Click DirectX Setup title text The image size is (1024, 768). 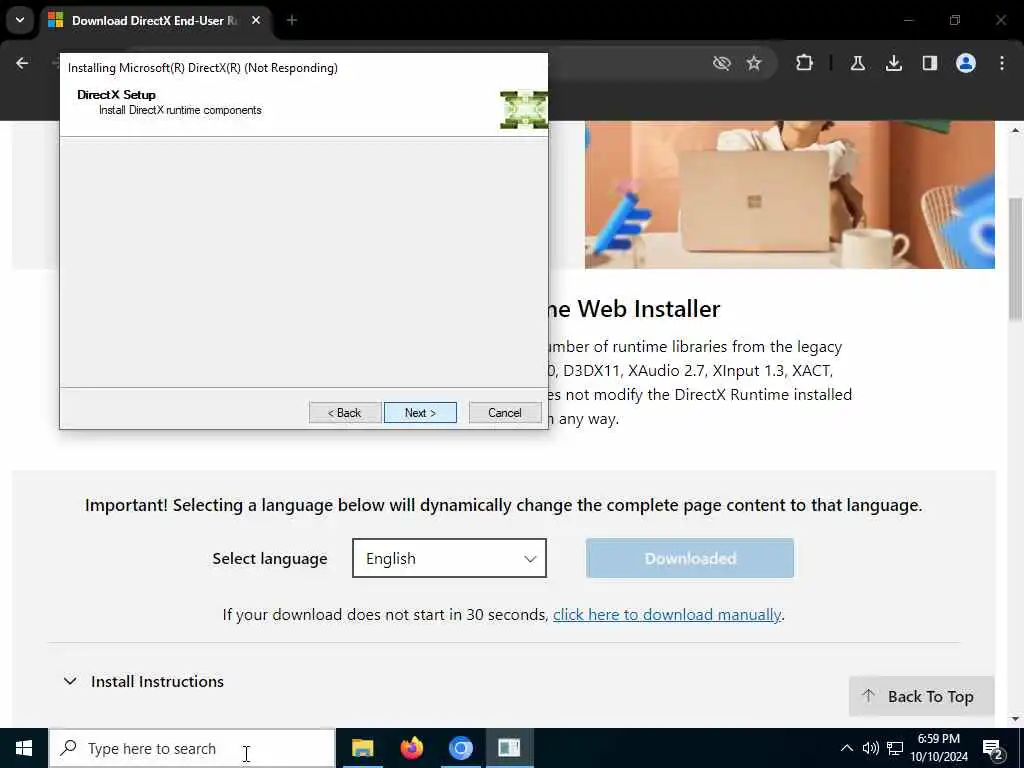click(x=116, y=95)
